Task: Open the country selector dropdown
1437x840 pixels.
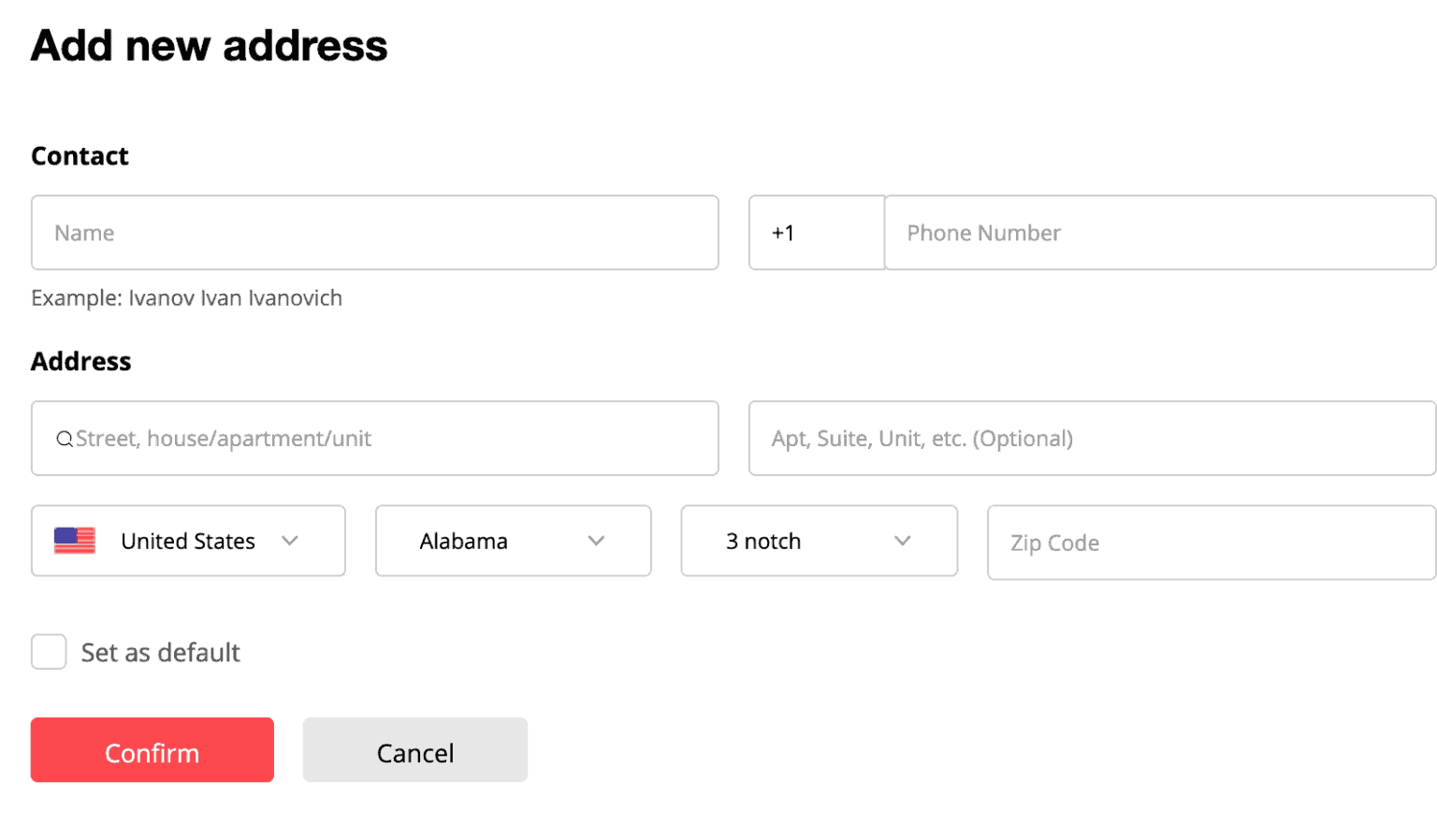Action: tap(187, 541)
